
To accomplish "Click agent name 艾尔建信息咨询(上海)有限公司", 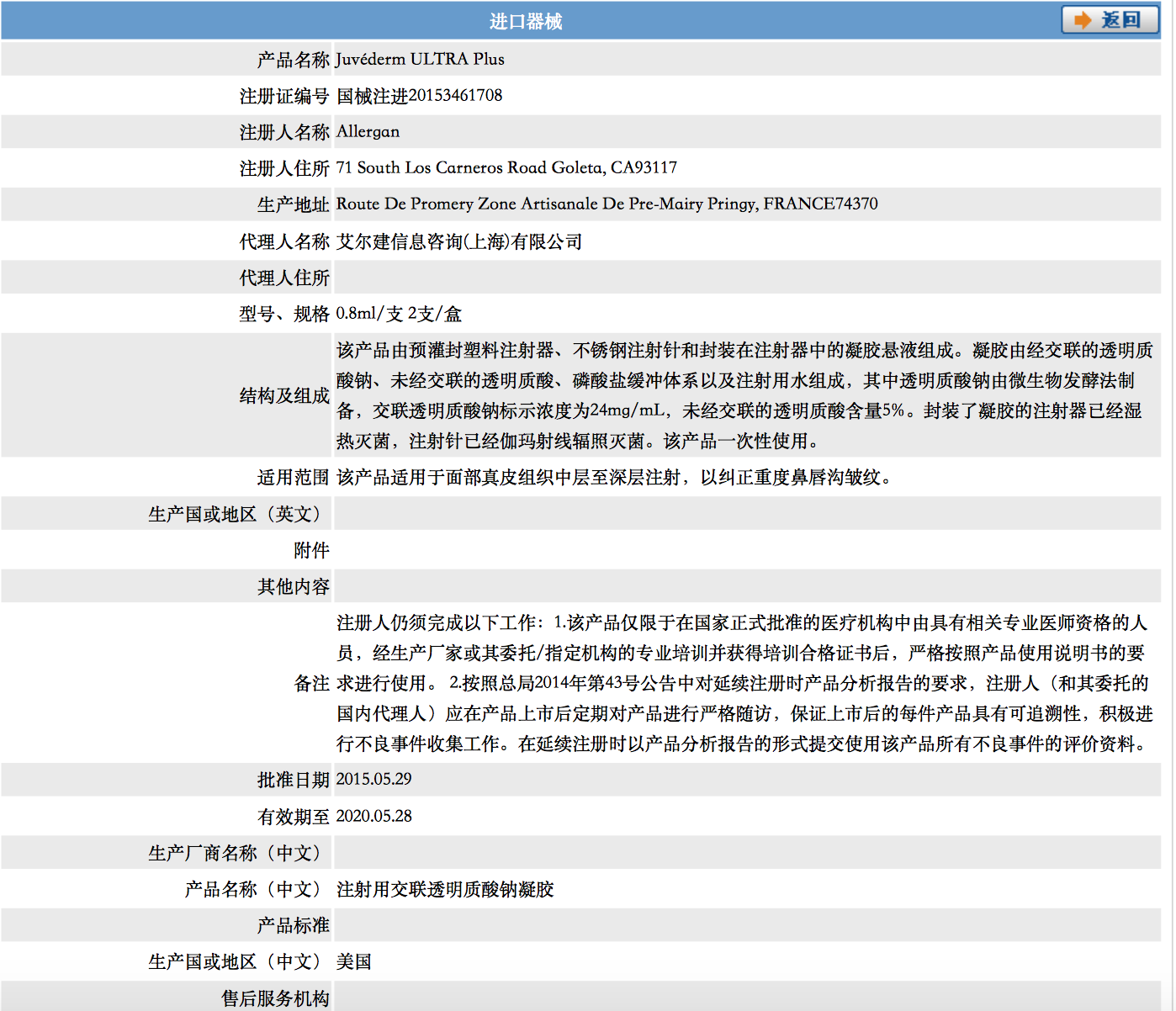I will pyautogui.click(x=459, y=241).
